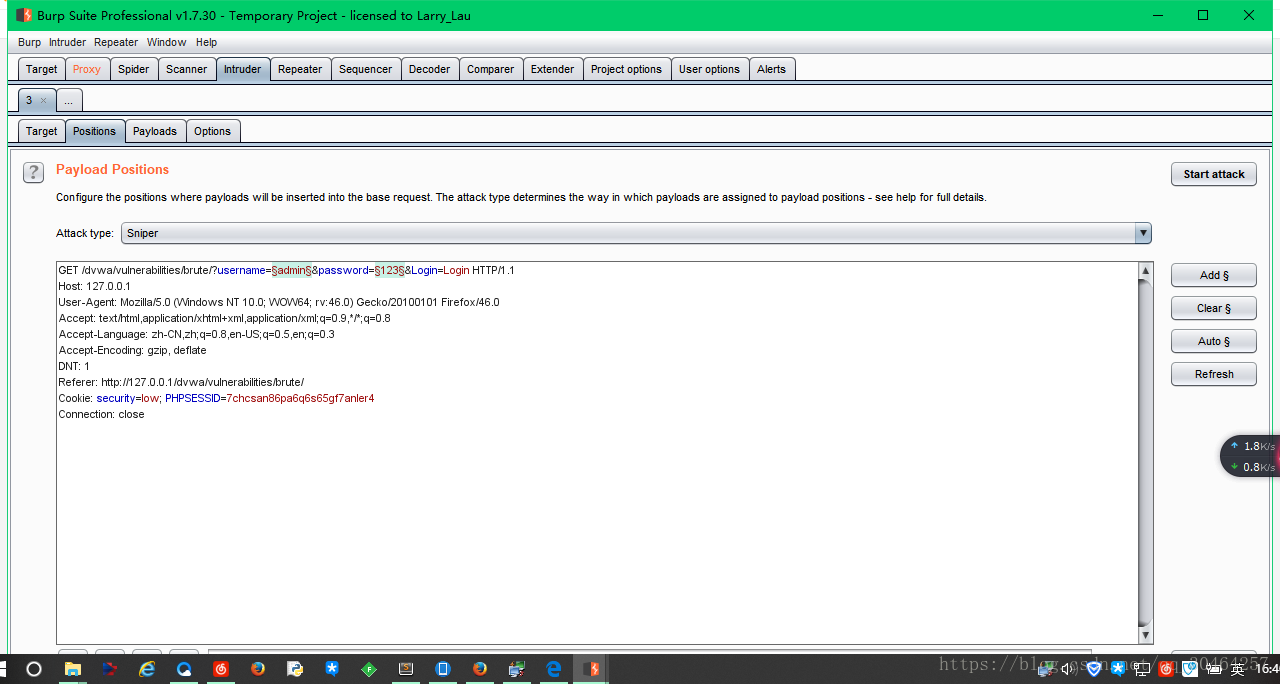Click the 'Host: 127.0.0.1' header line
Viewport: 1280px width, 684px height.
[x=94, y=286]
